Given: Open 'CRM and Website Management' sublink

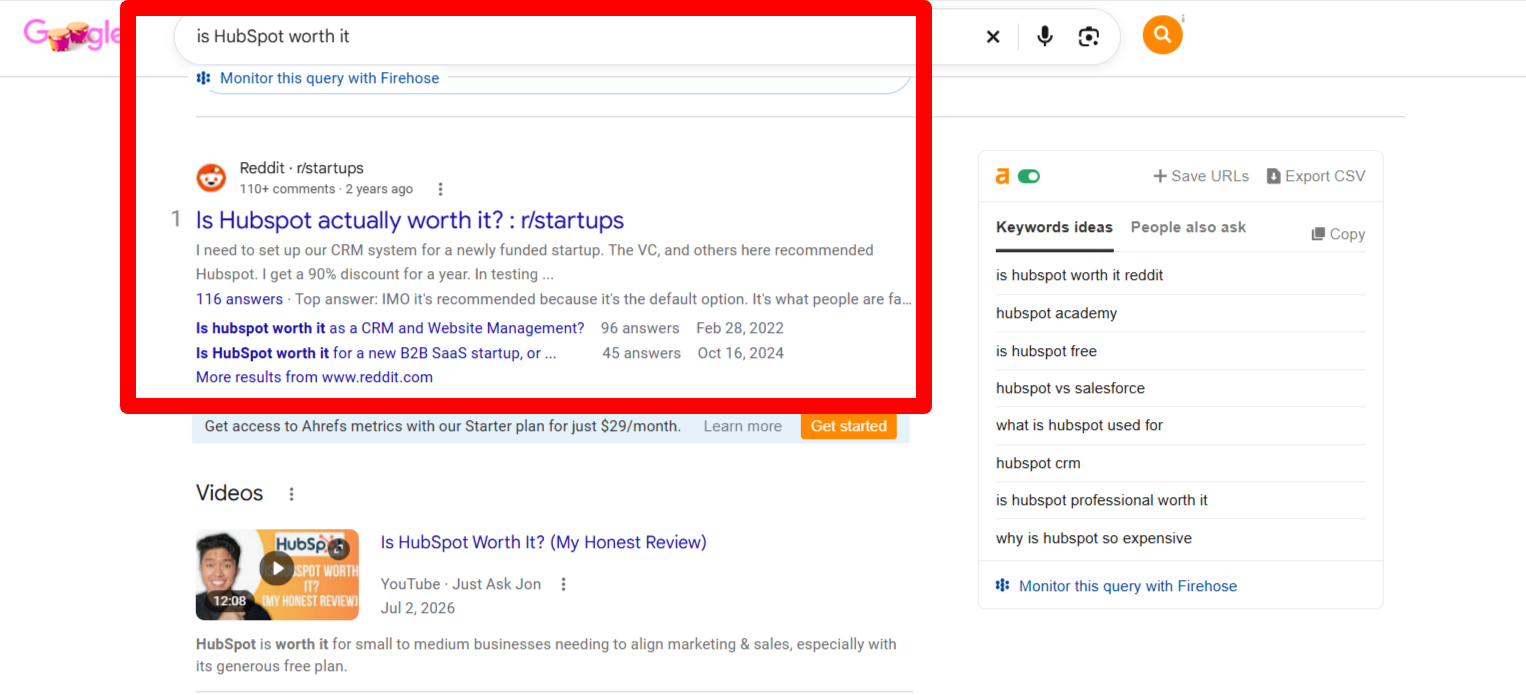Looking at the screenshot, I should click(390, 328).
